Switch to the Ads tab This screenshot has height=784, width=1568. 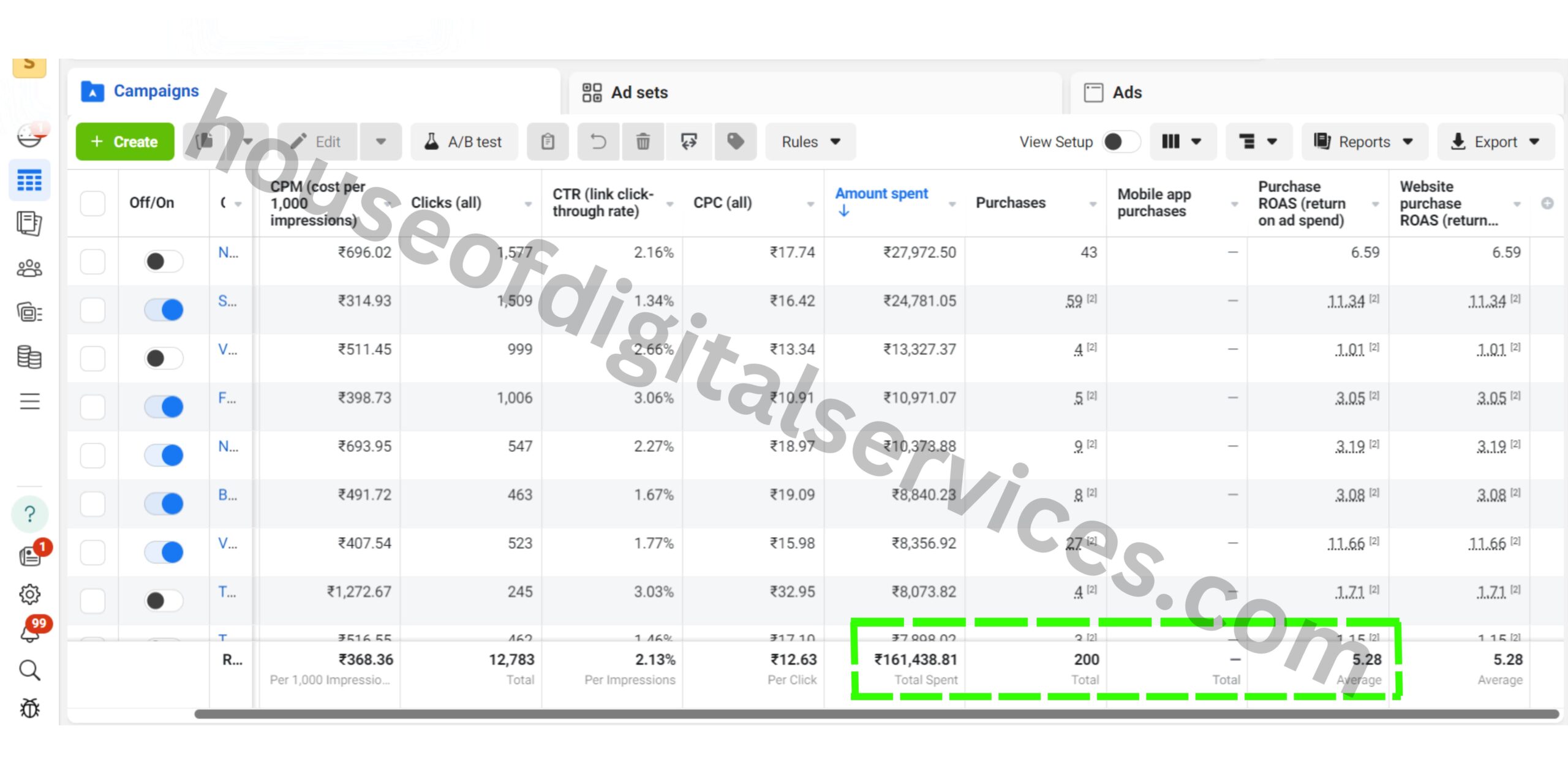pos(1317,92)
